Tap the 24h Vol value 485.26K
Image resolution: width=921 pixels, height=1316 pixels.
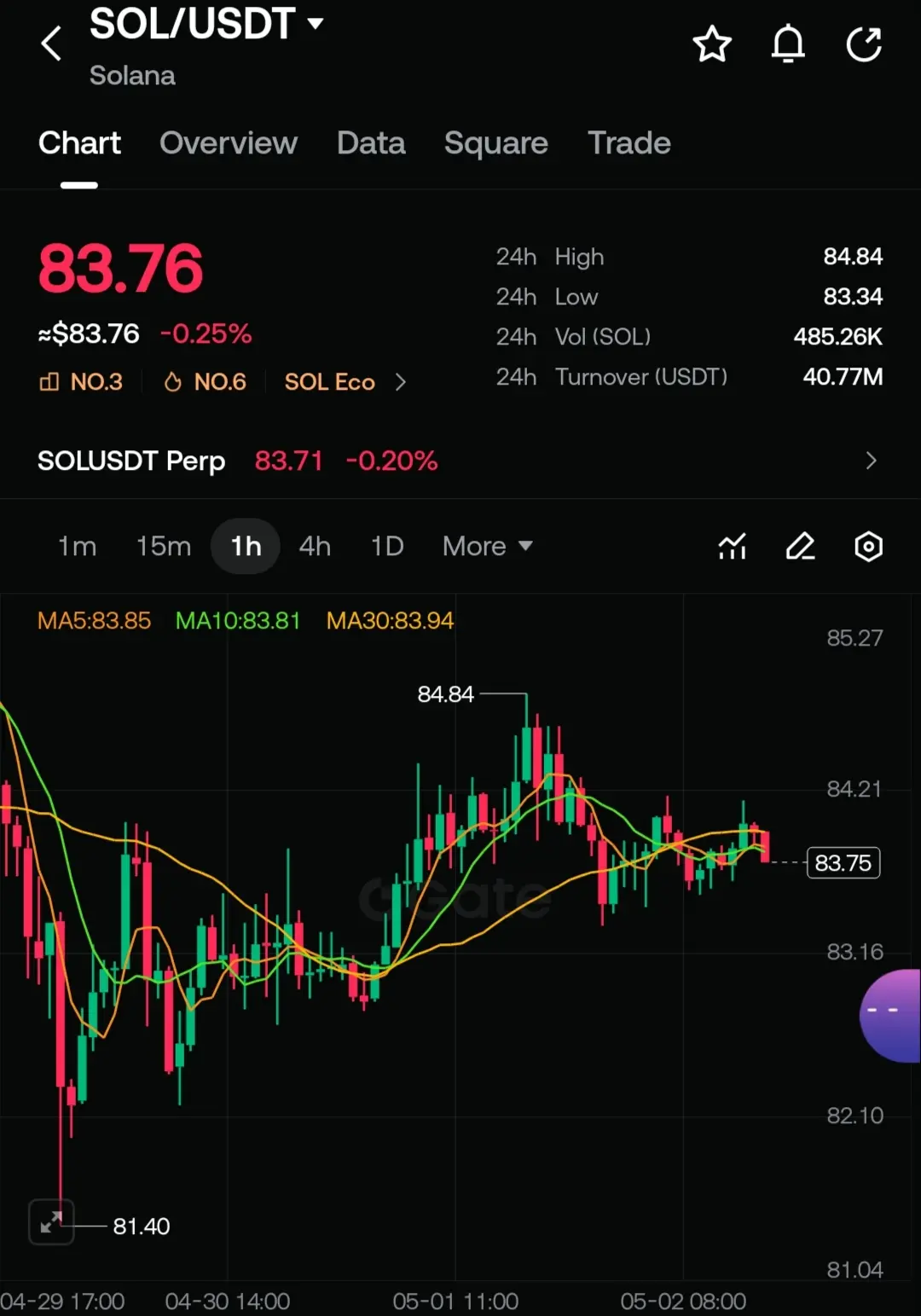pos(838,336)
